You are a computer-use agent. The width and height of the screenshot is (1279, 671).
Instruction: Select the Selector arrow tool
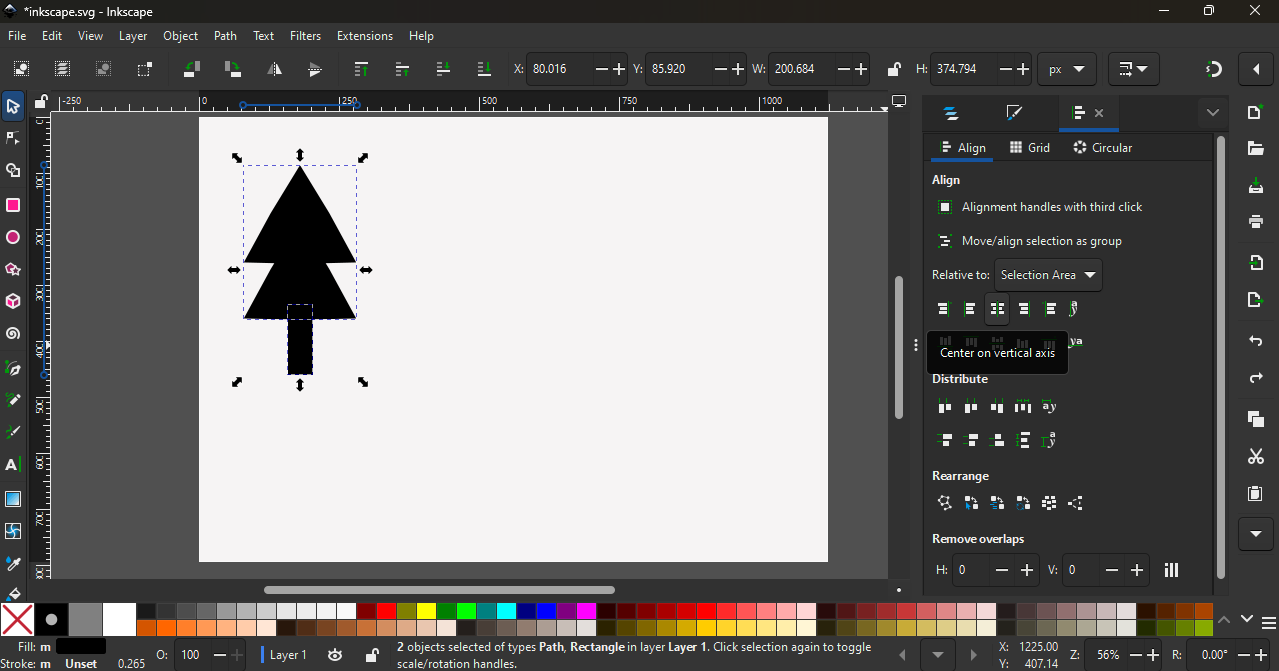13,106
